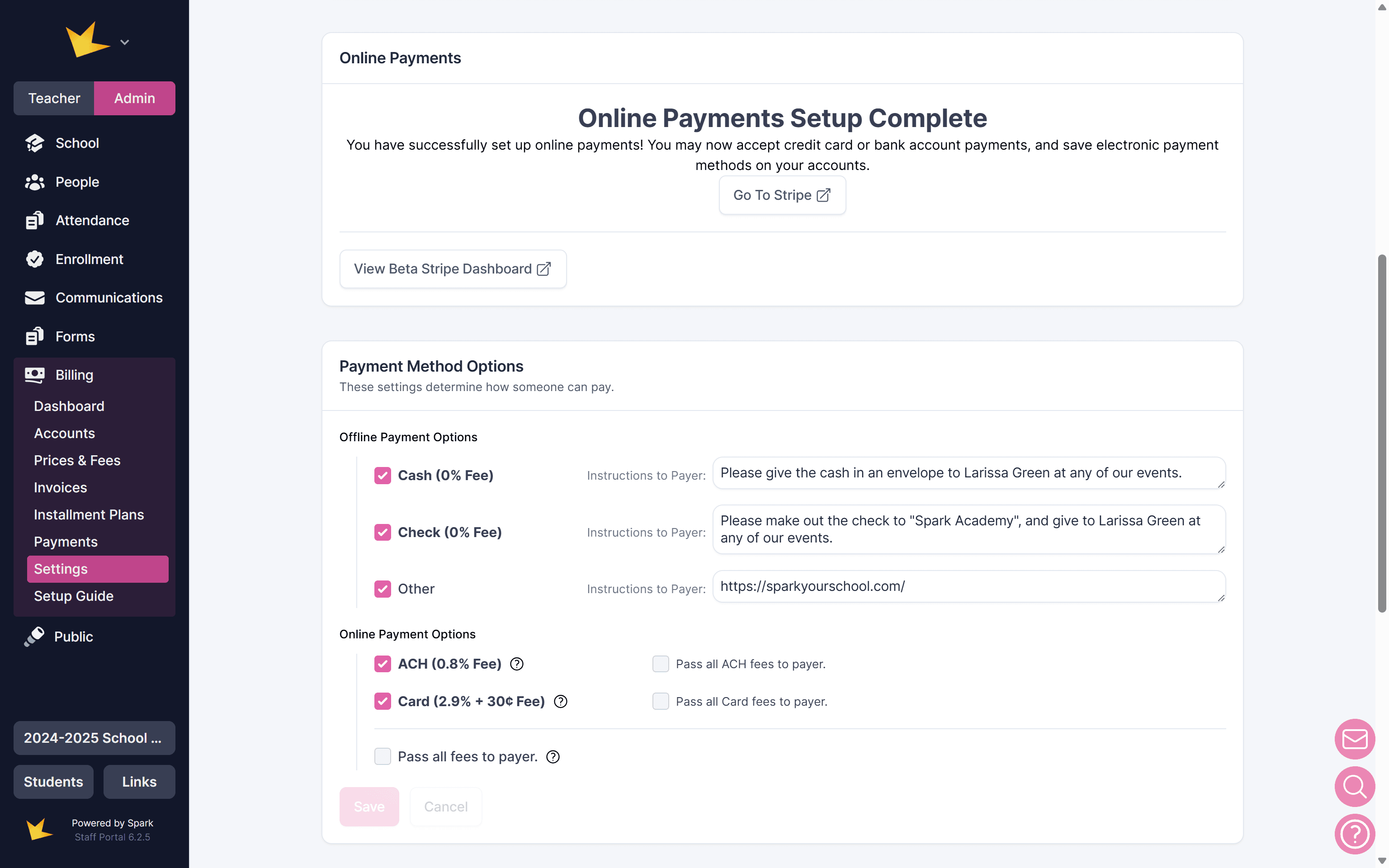Uncheck the Cash (0% Fee) checkbox
The height and width of the screenshot is (868, 1389).
pyautogui.click(x=383, y=475)
